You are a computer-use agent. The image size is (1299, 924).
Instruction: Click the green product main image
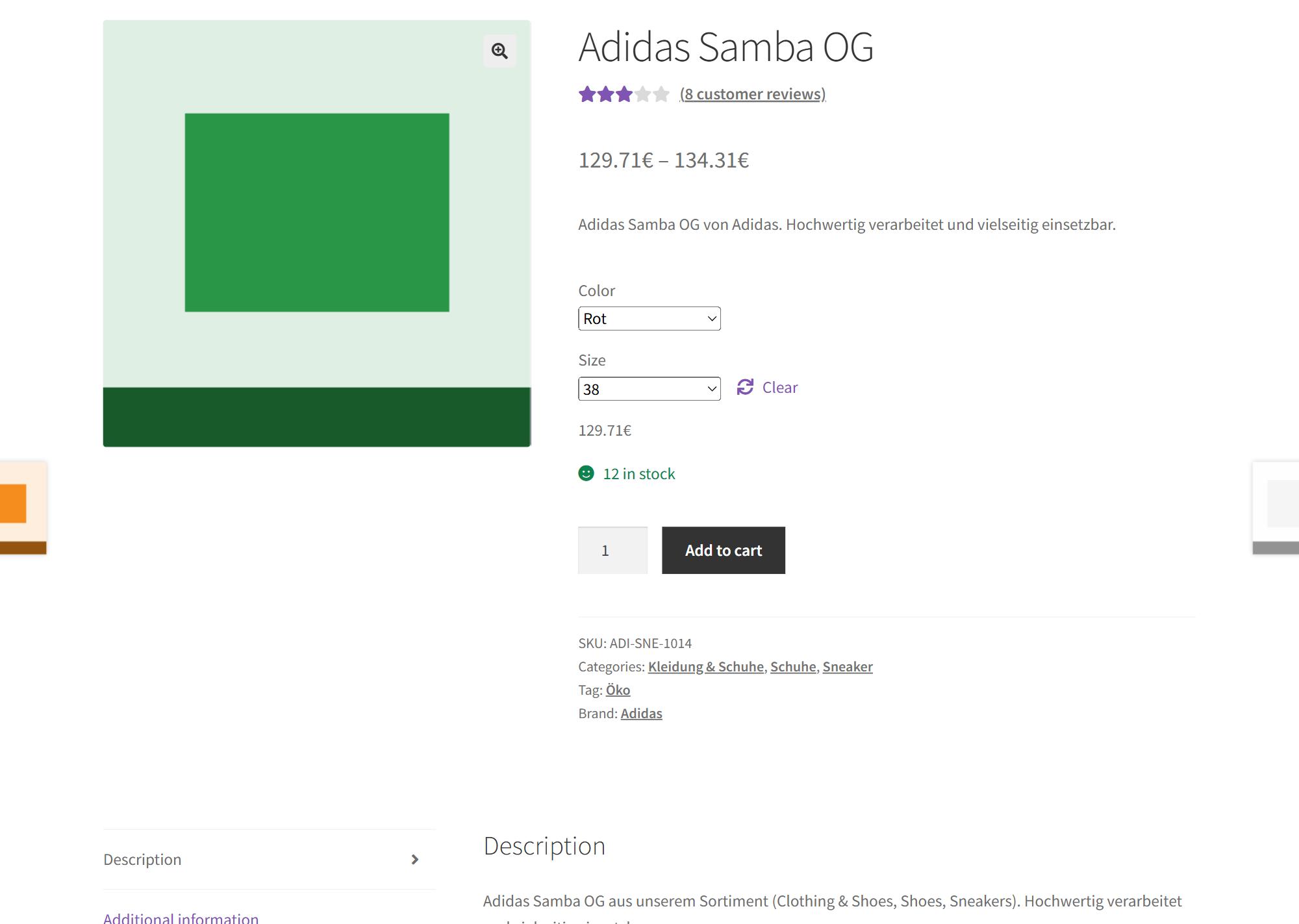pos(317,233)
